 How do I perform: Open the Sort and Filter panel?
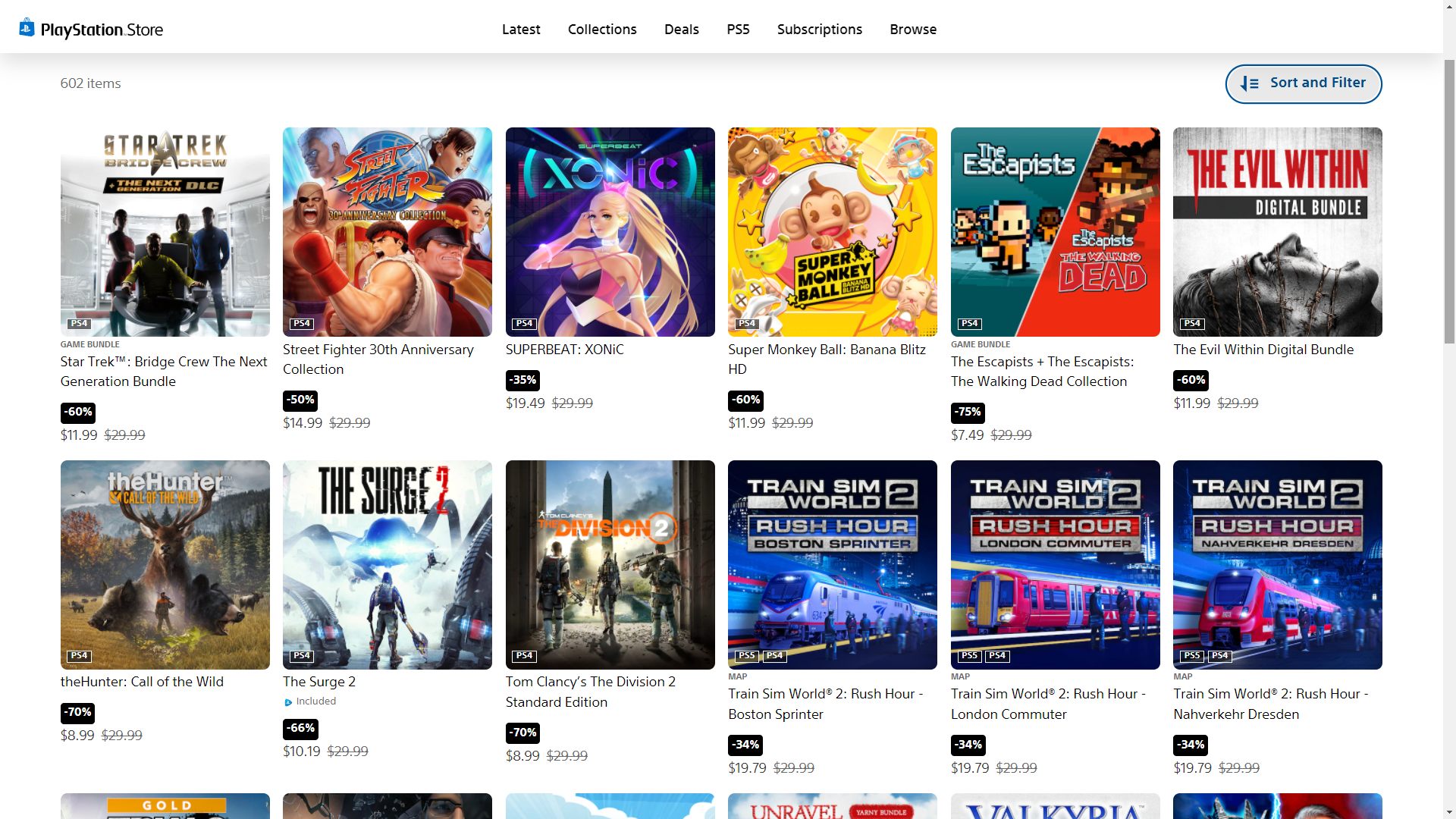pyautogui.click(x=1303, y=83)
